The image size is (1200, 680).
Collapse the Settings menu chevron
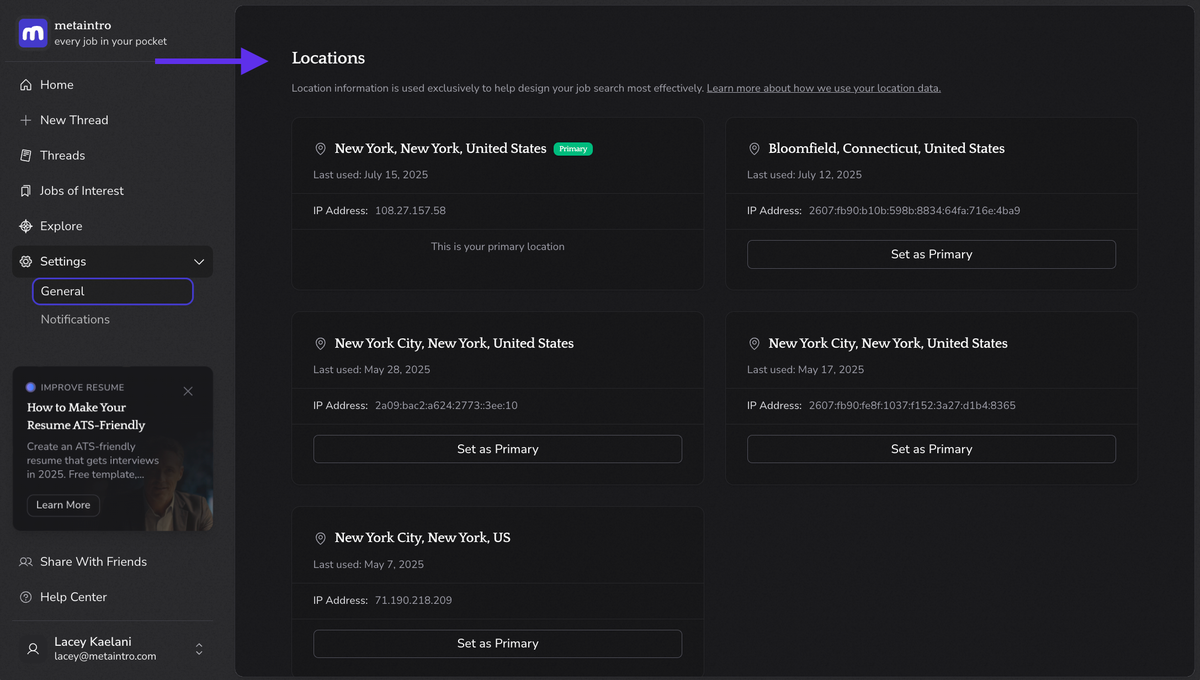199,262
